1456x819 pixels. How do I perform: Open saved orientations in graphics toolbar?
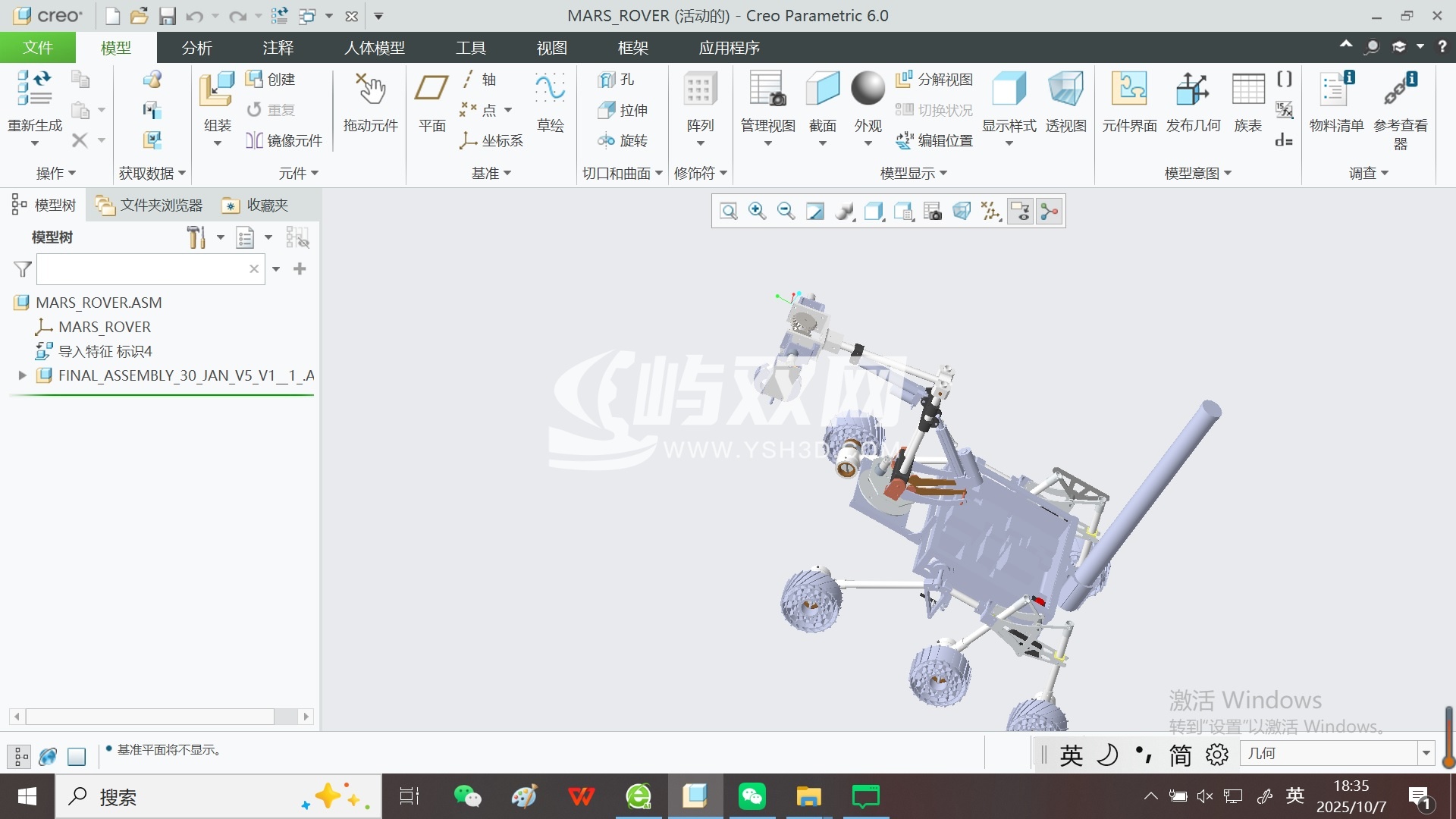903,212
